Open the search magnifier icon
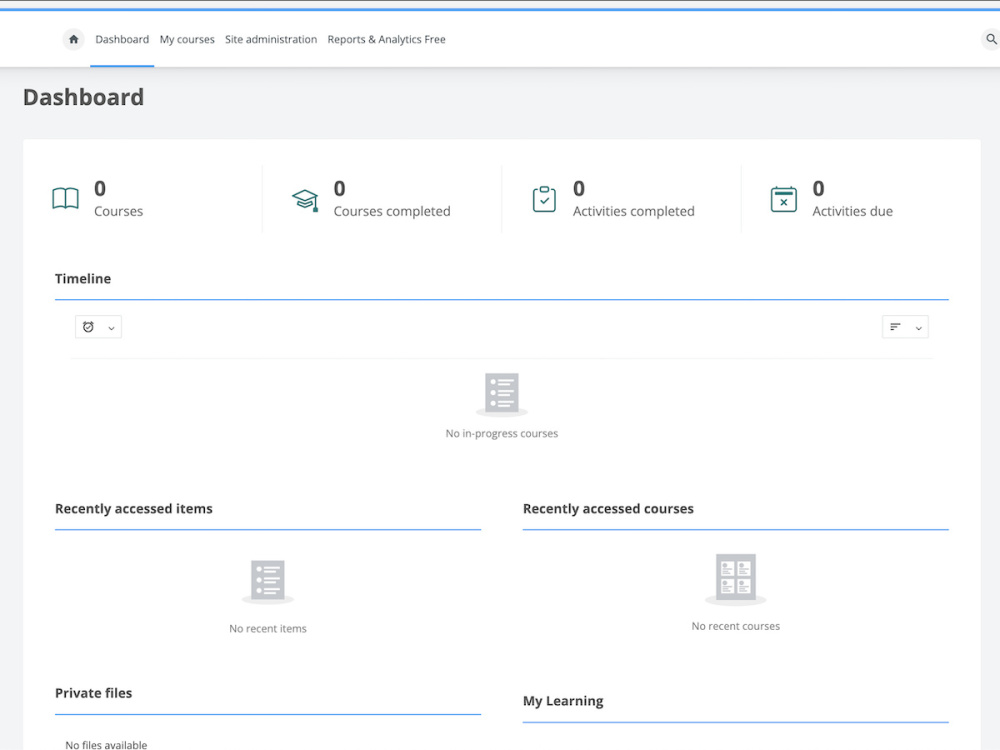The width and height of the screenshot is (1000, 750). tap(991, 40)
